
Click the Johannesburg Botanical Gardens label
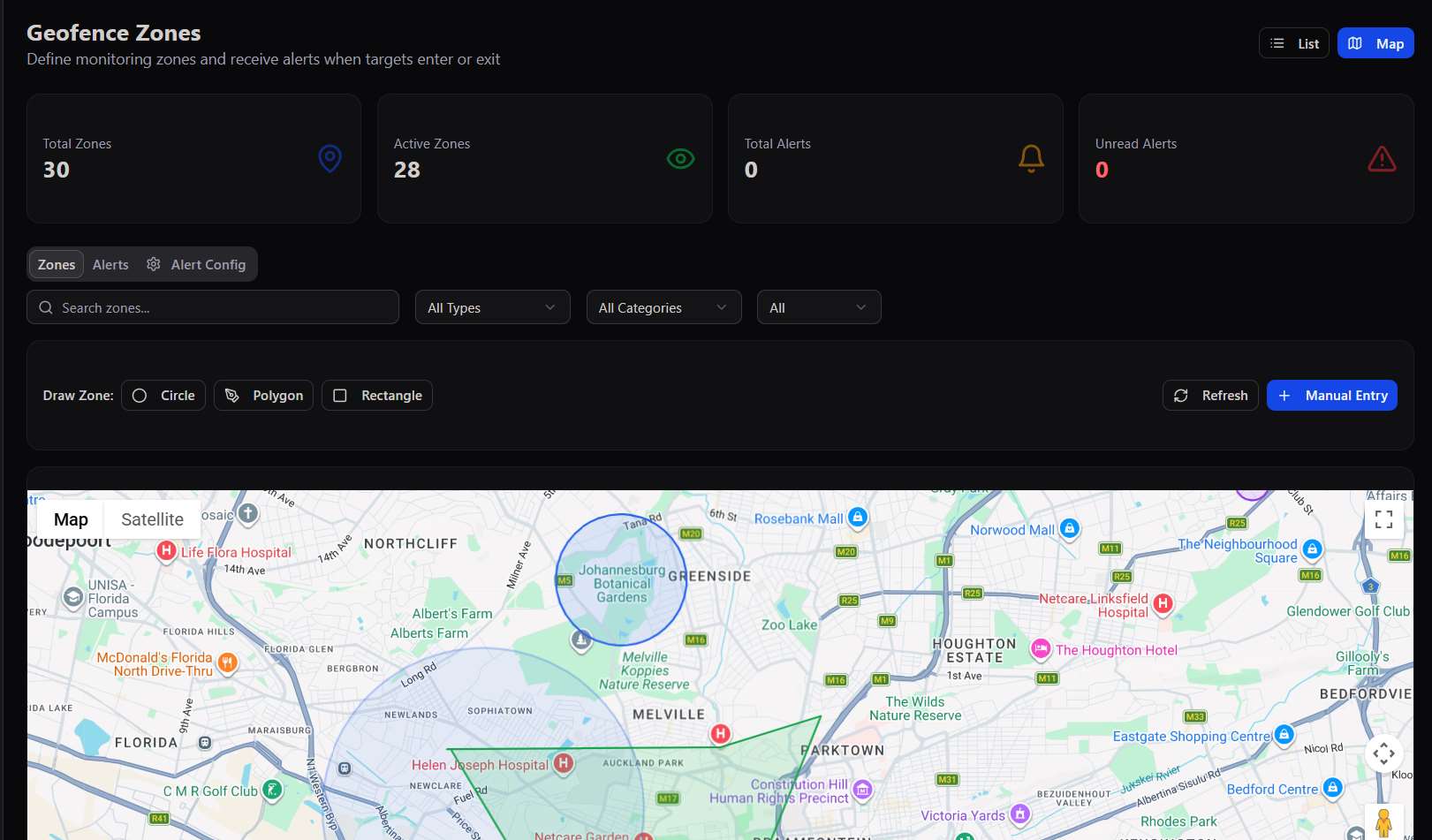pos(622,584)
